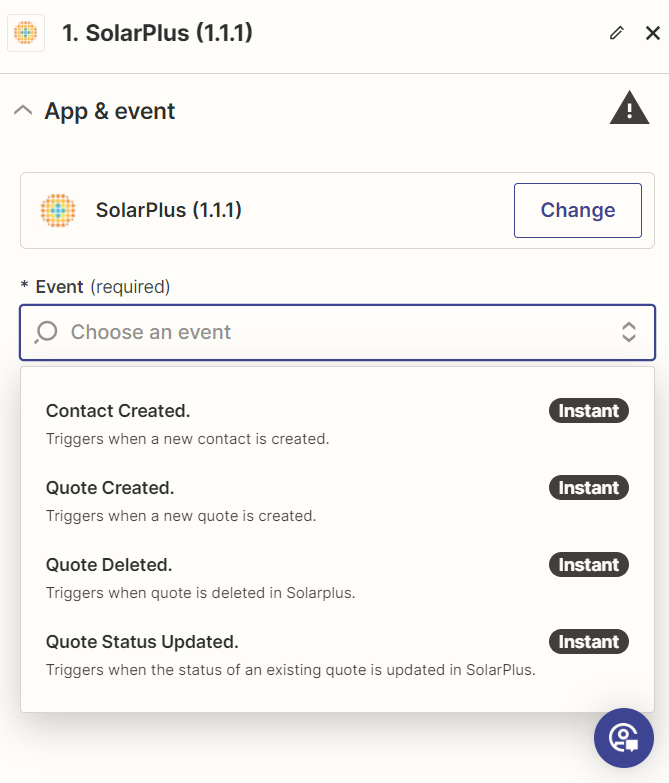Viewport: 669px width, 783px height.
Task: Collapse the App & event section chevron
Action: click(x=23, y=110)
